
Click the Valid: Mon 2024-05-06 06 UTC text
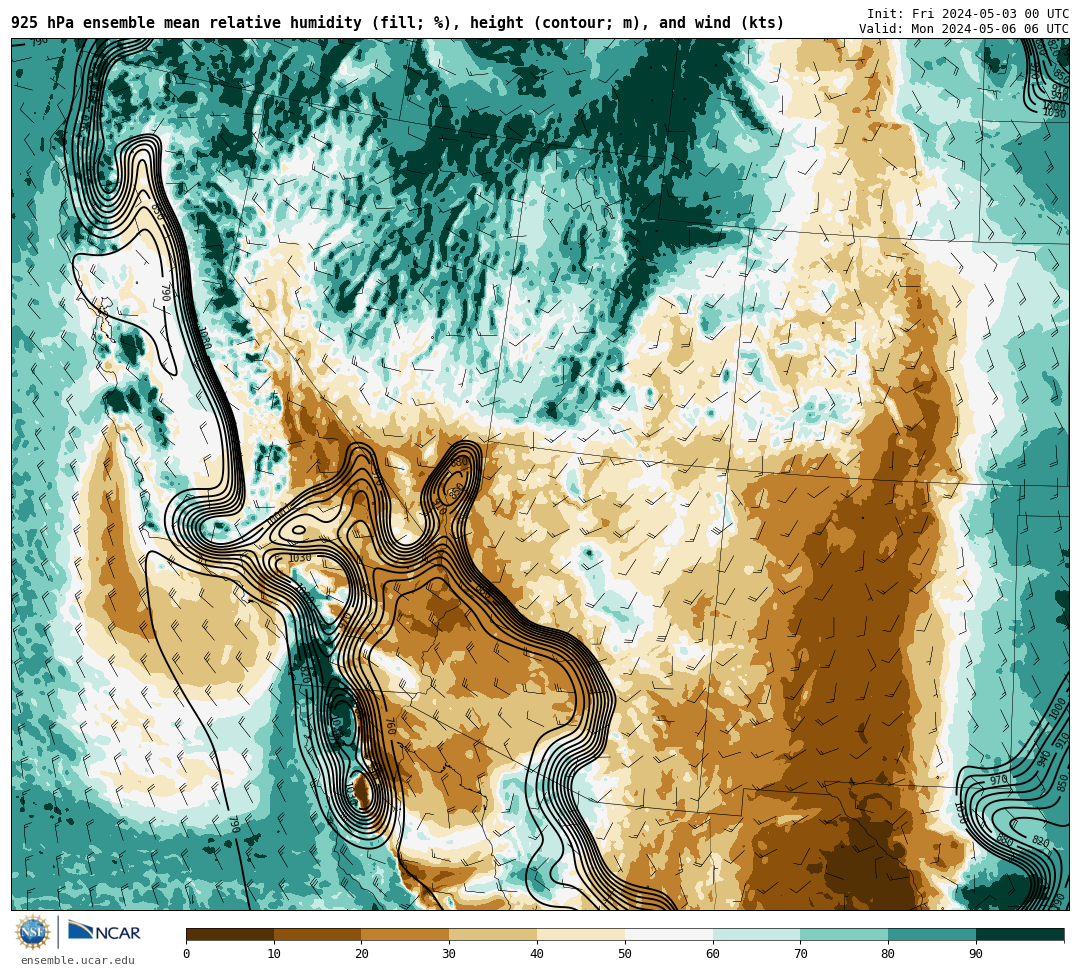pyautogui.click(x=964, y=28)
